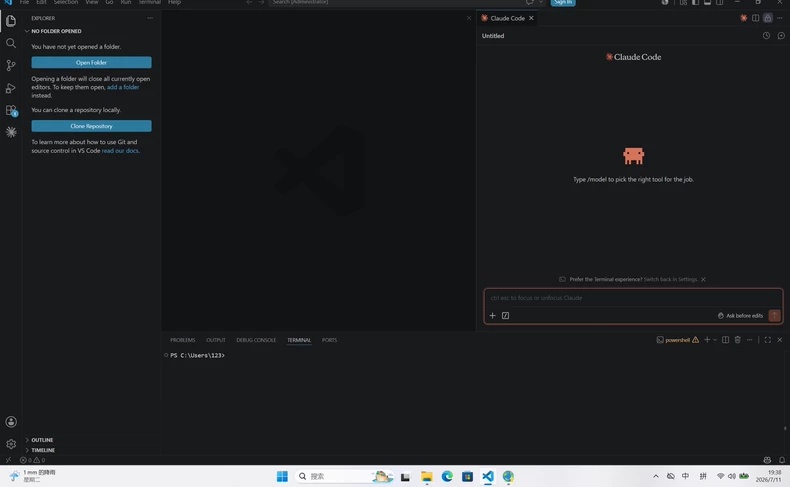Switch to the PORTS tab
Screen dimensions: 790x487
pos(330,340)
